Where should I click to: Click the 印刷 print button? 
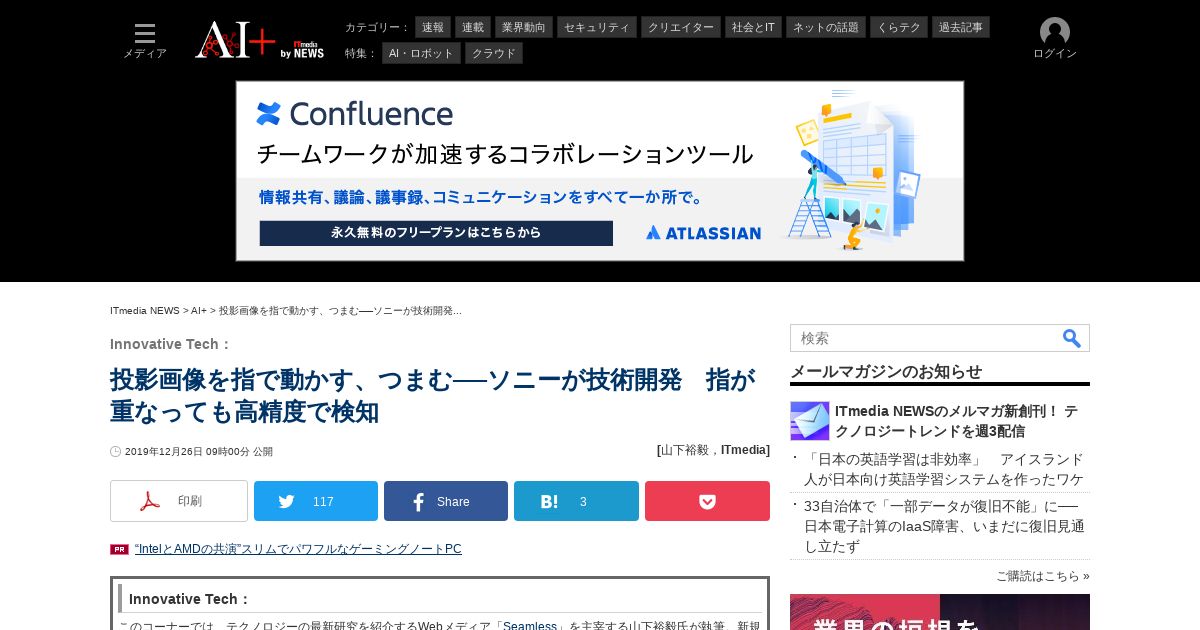[179, 501]
